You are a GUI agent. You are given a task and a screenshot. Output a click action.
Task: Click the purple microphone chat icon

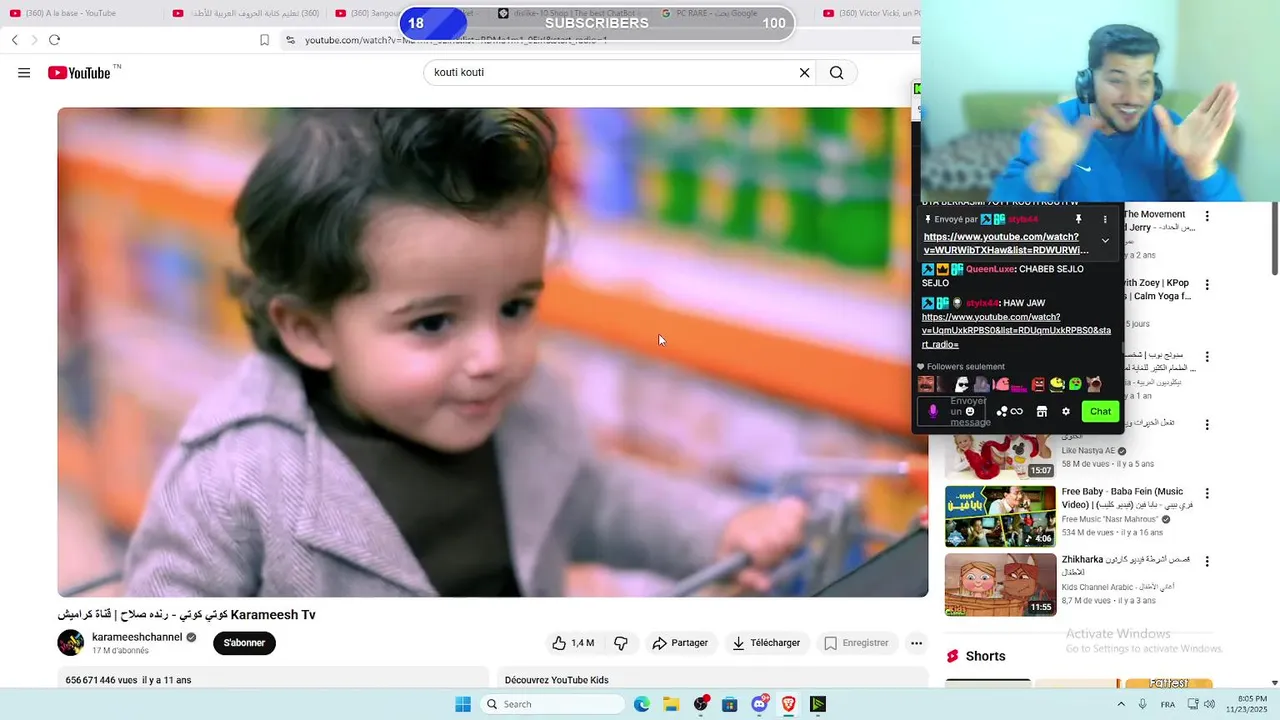click(934, 412)
